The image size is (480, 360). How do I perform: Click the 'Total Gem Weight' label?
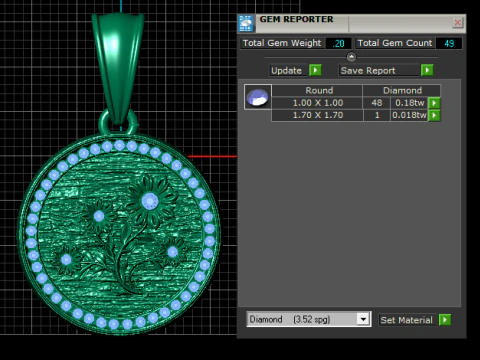(282, 43)
